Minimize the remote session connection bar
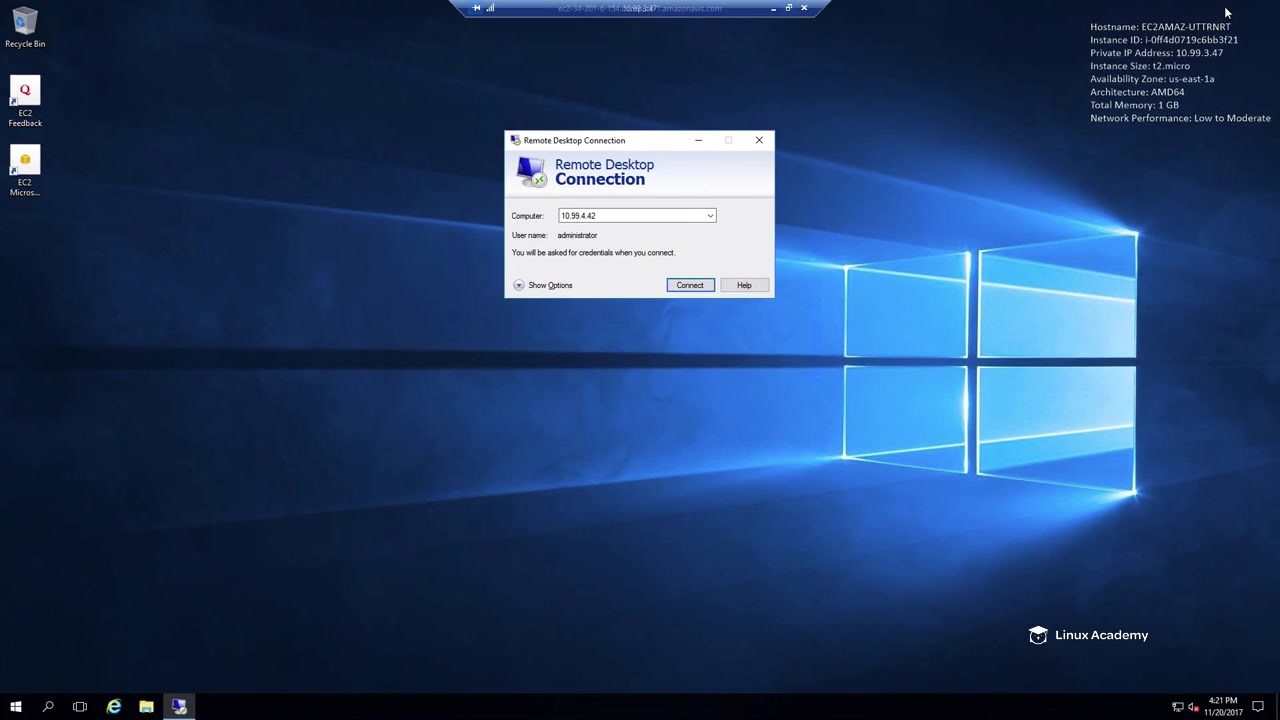This screenshot has width=1280, height=720. click(773, 8)
